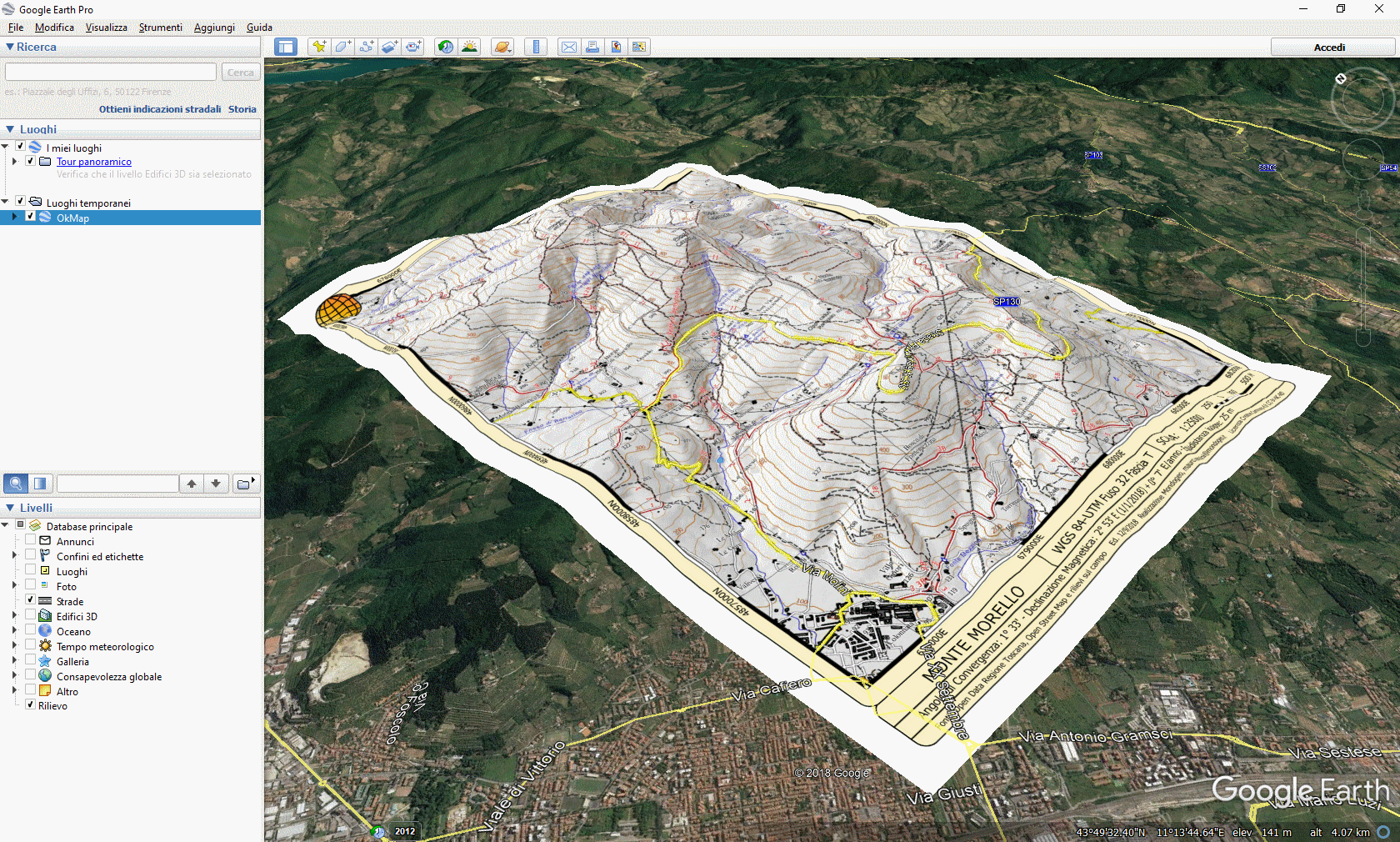Expand the Tour panoramico folder
The height and width of the screenshot is (842, 1400).
pyautogui.click(x=14, y=161)
